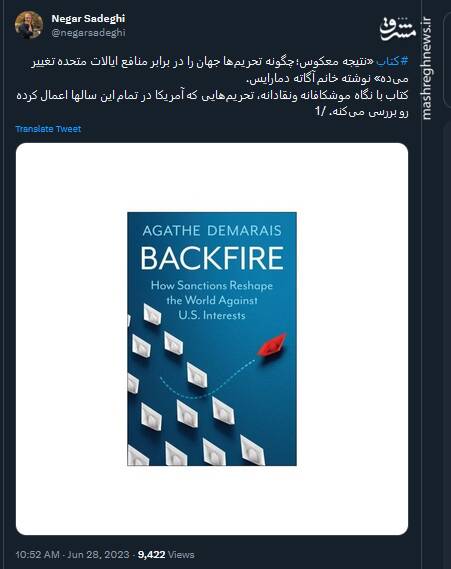Click the Agathe Demarais author name
This screenshot has height=569, width=451.
[x=212, y=230]
